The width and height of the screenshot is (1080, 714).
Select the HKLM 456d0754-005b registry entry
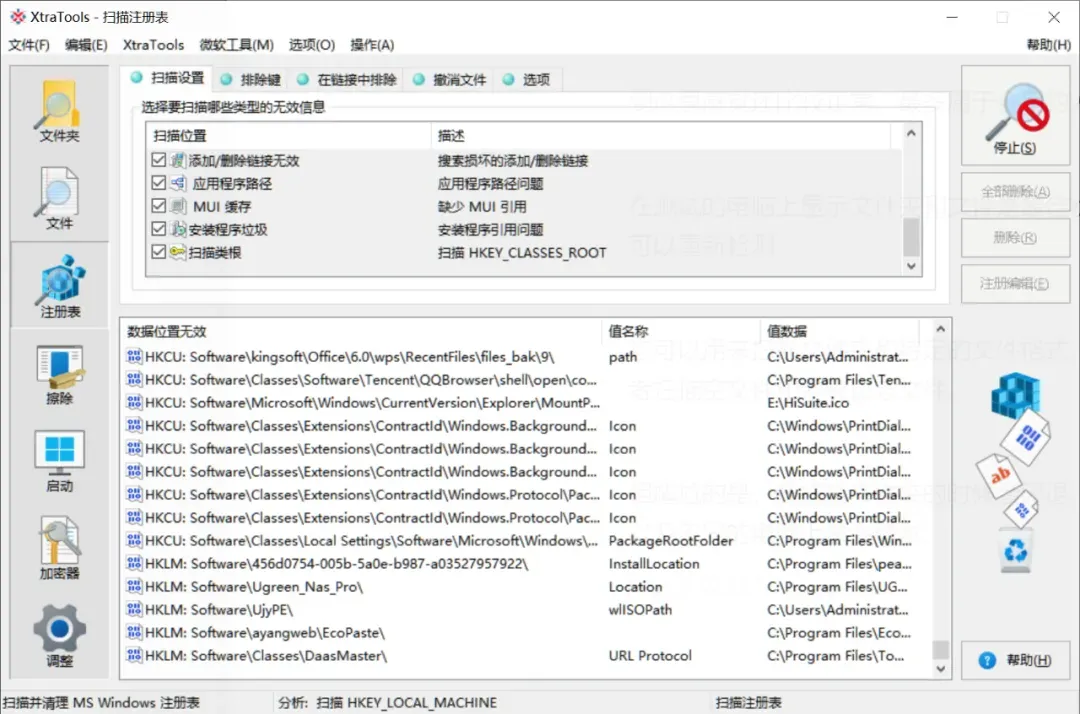tap(527, 563)
